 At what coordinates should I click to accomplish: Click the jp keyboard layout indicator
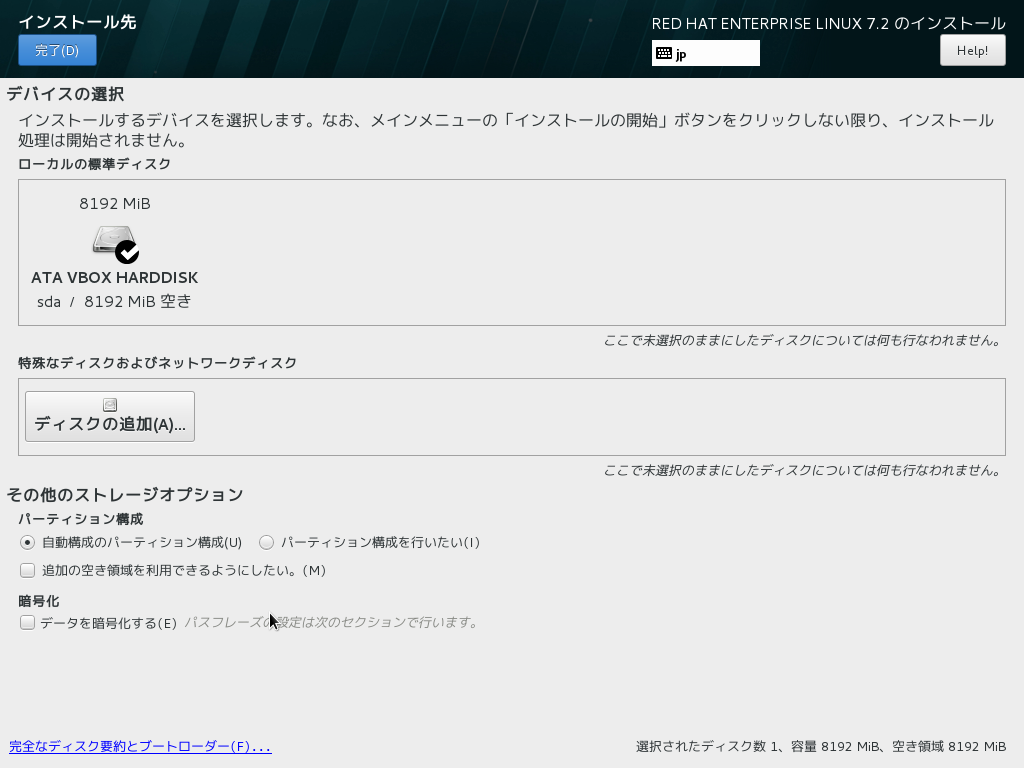(705, 54)
